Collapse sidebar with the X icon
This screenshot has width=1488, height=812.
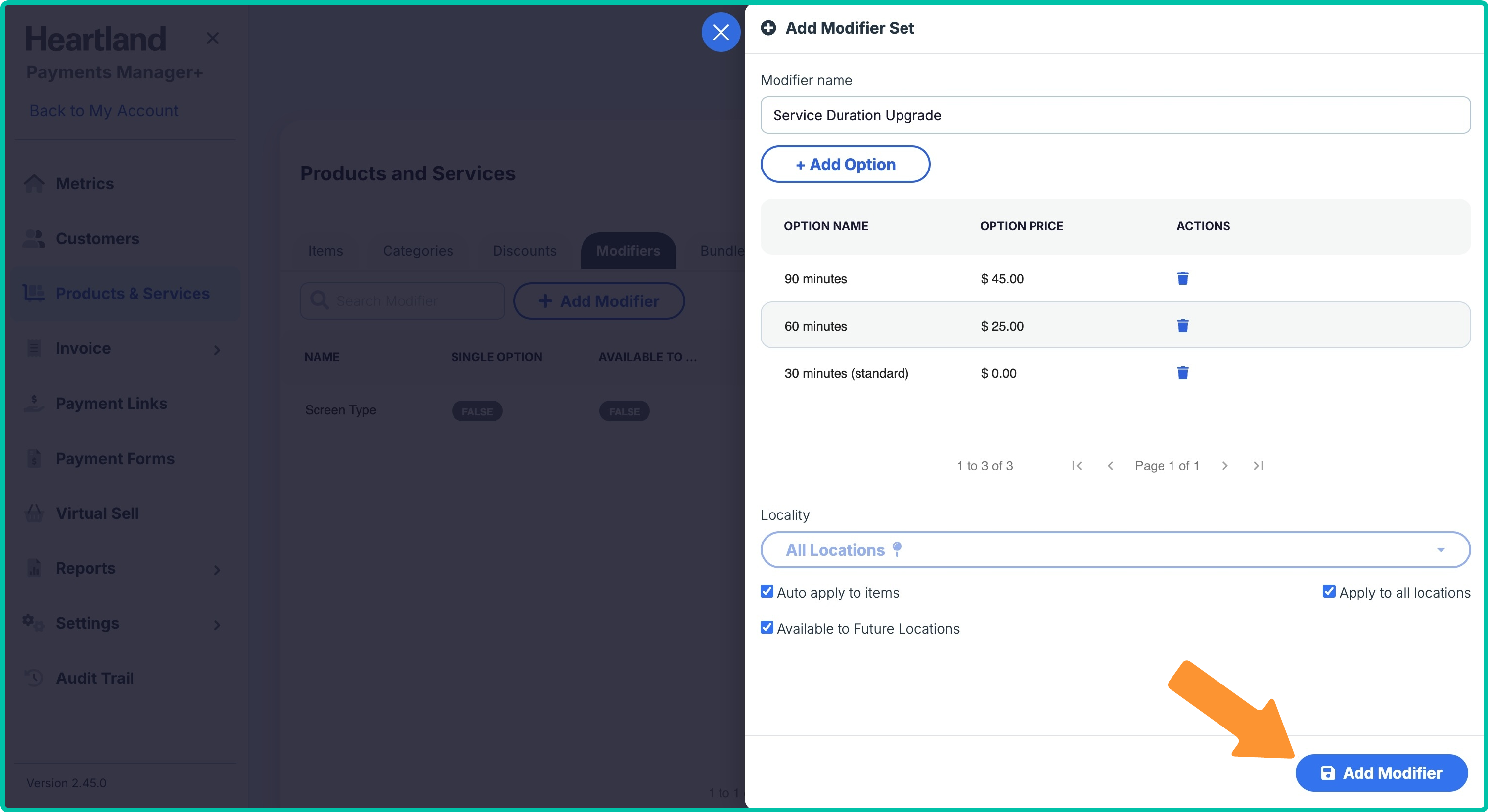[x=213, y=38]
